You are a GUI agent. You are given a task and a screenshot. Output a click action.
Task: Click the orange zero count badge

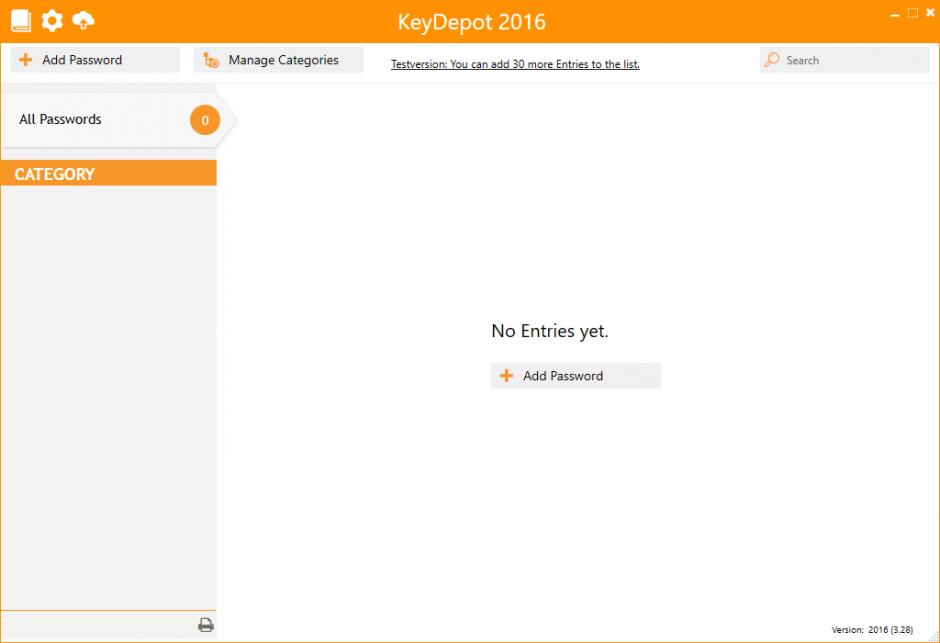(205, 120)
